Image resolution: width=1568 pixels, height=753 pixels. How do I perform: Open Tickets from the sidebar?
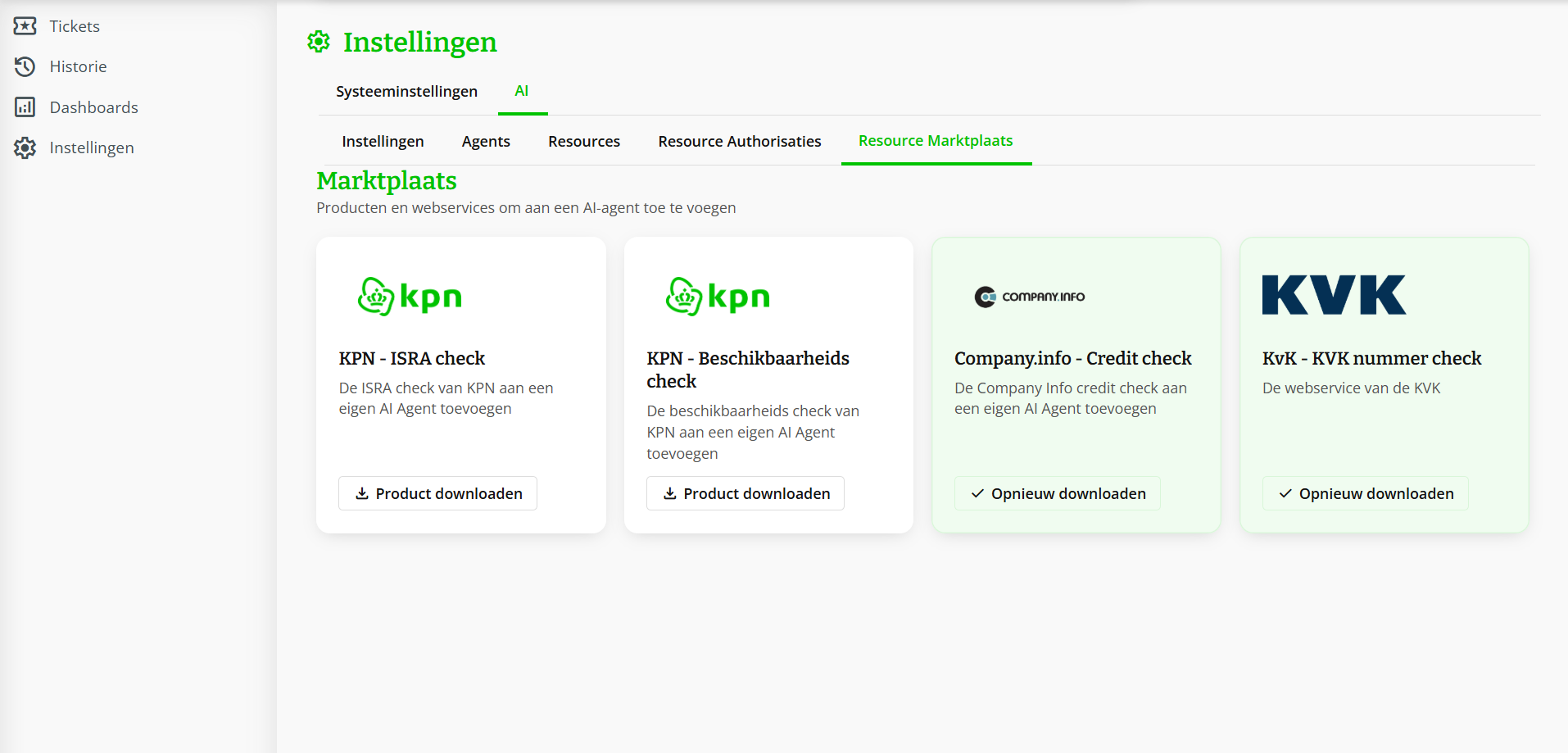click(57, 26)
